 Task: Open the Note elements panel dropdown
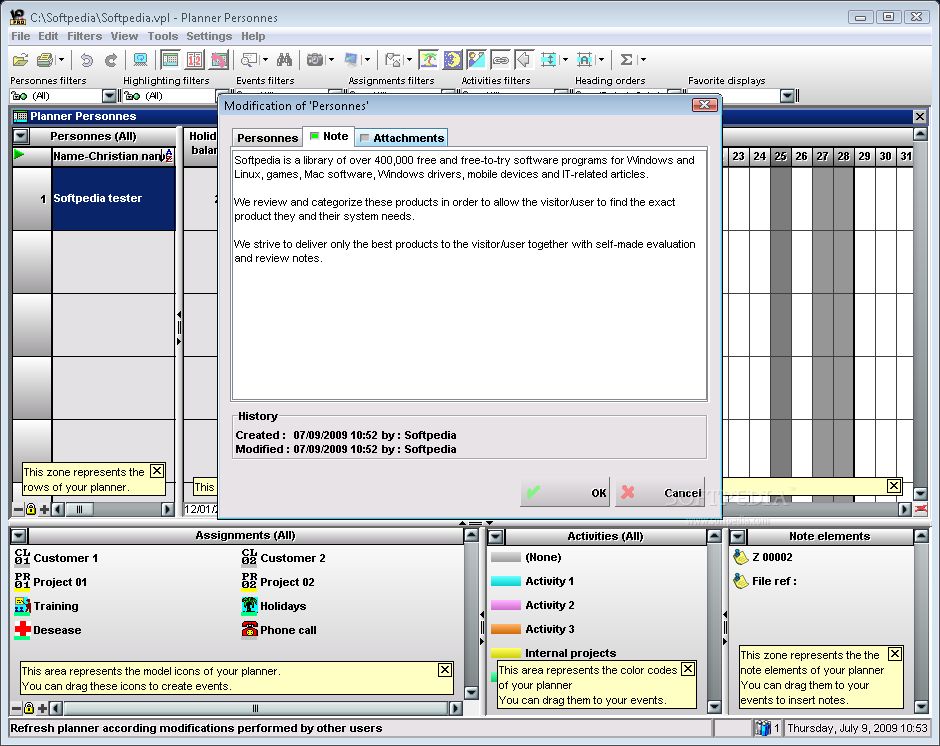pos(737,536)
